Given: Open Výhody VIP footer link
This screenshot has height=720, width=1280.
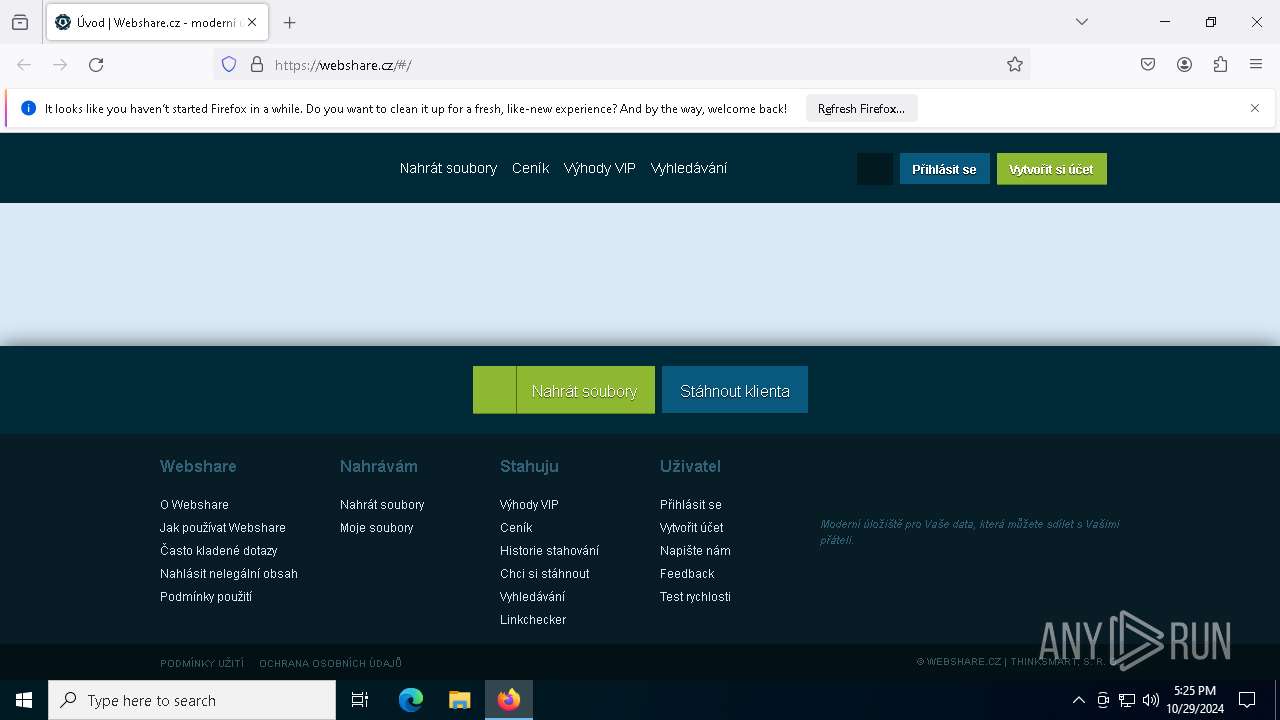Looking at the screenshot, I should [529, 505].
